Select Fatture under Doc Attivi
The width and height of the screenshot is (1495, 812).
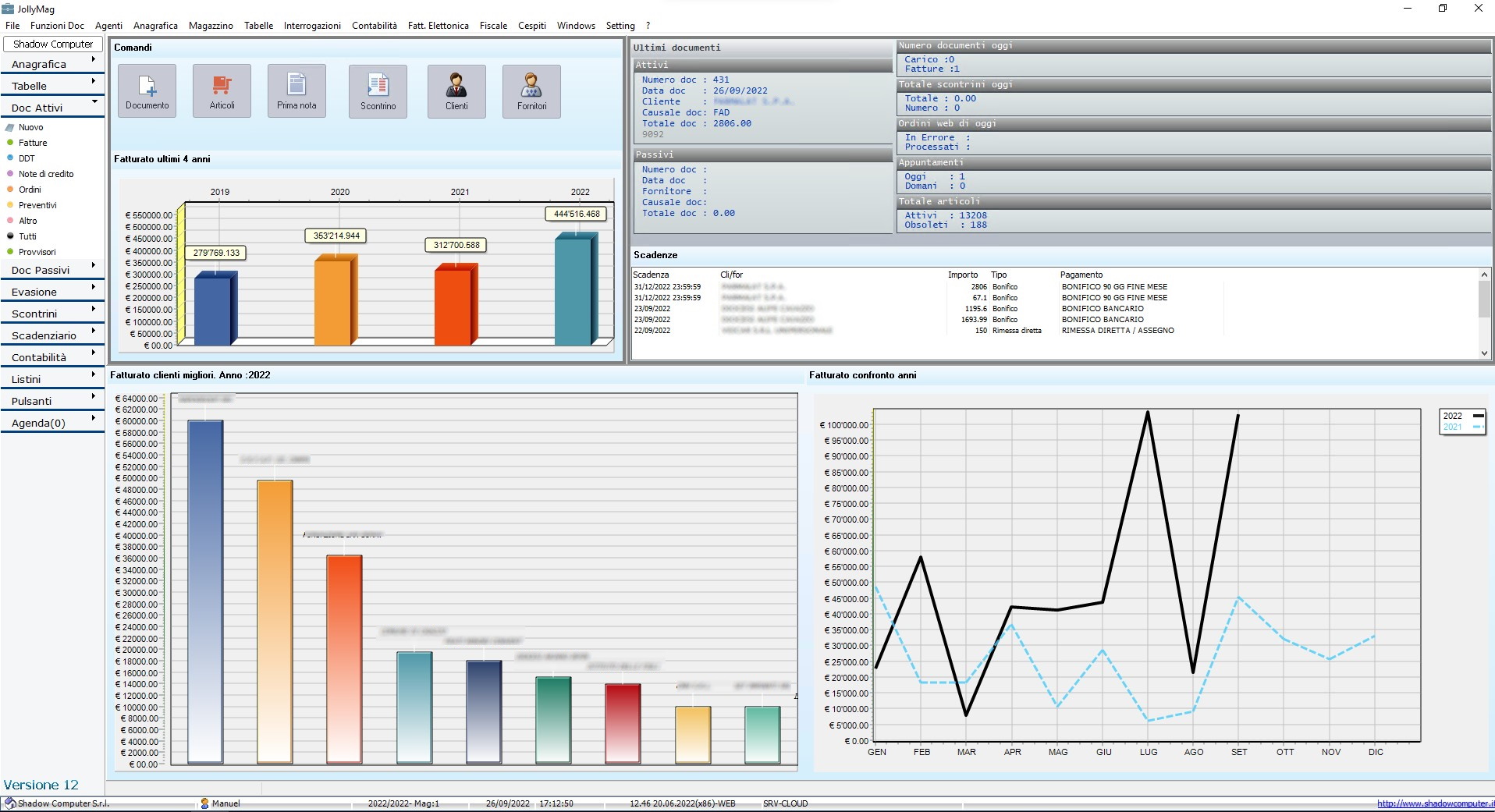point(33,143)
